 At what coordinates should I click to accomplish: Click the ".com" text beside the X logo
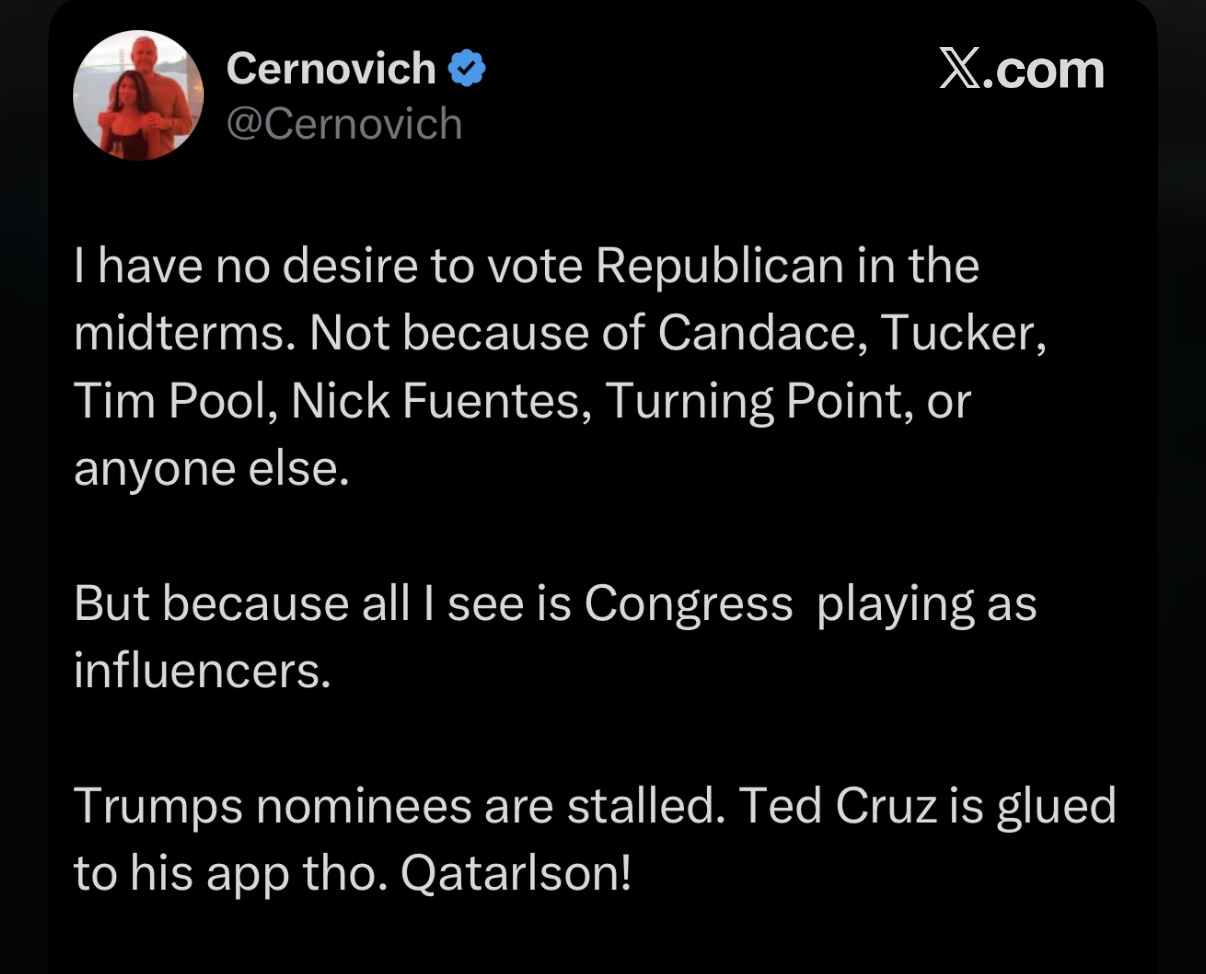1046,70
